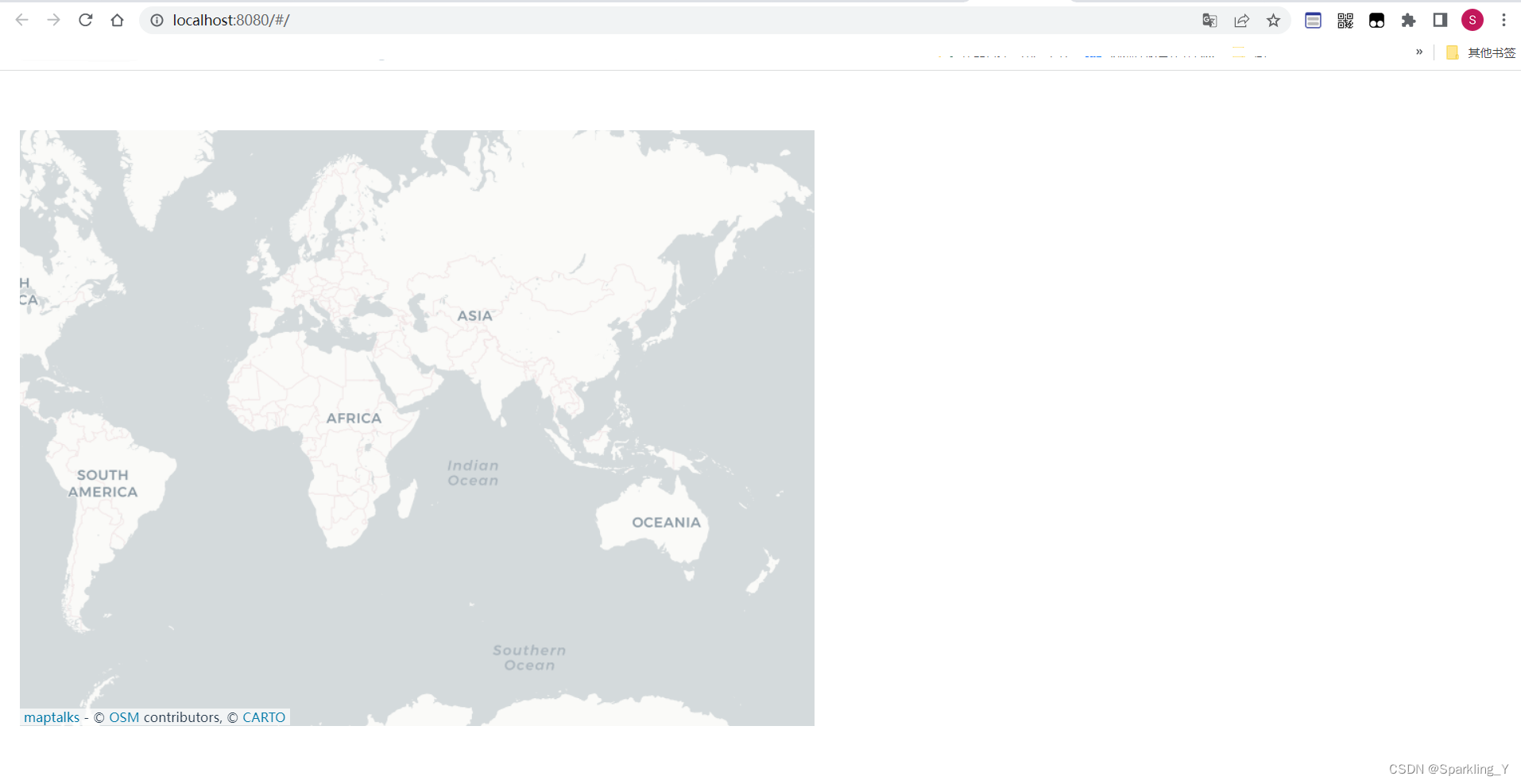Reload the current page
This screenshot has width=1521, height=784.
[85, 20]
